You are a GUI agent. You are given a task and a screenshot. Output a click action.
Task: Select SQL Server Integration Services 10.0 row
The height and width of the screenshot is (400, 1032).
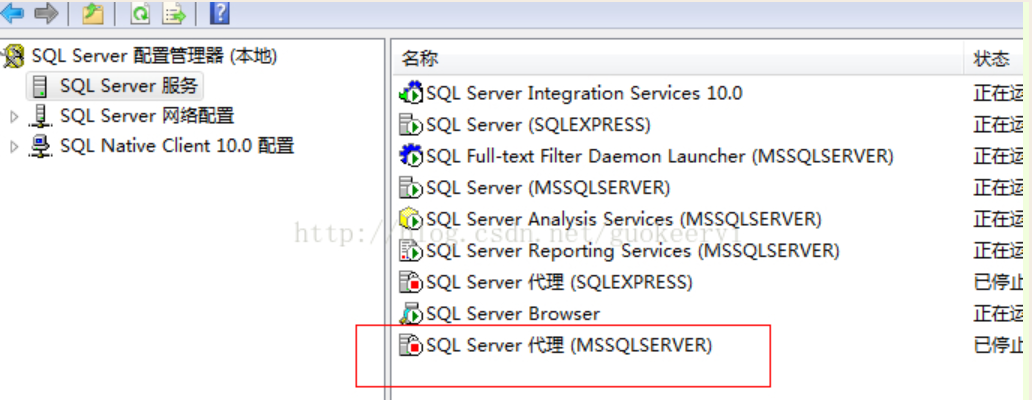[584, 93]
